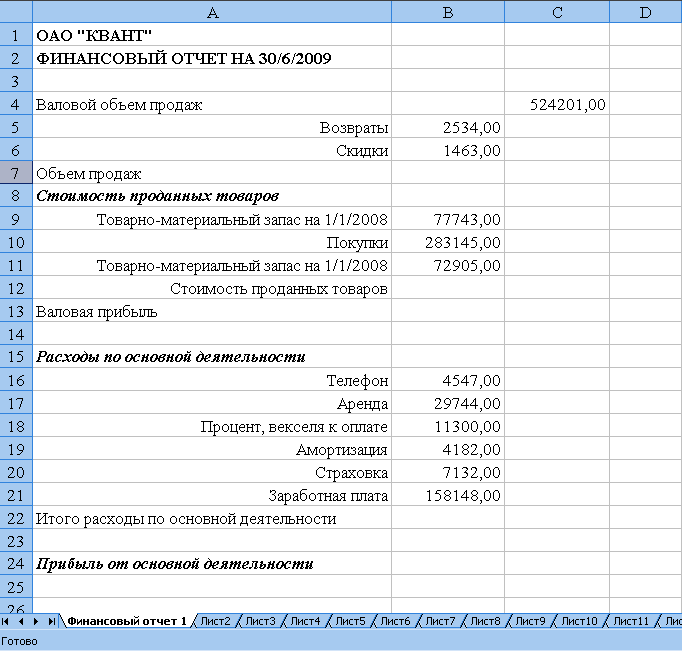682x651 pixels.
Task: Select the Страховка label cell
Action: [x=212, y=472]
